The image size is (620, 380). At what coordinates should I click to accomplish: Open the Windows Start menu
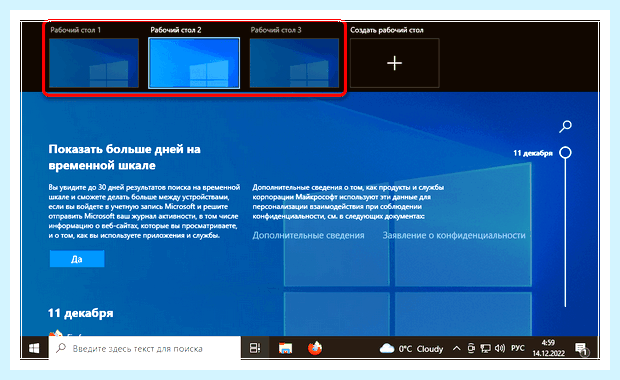click(x=34, y=348)
